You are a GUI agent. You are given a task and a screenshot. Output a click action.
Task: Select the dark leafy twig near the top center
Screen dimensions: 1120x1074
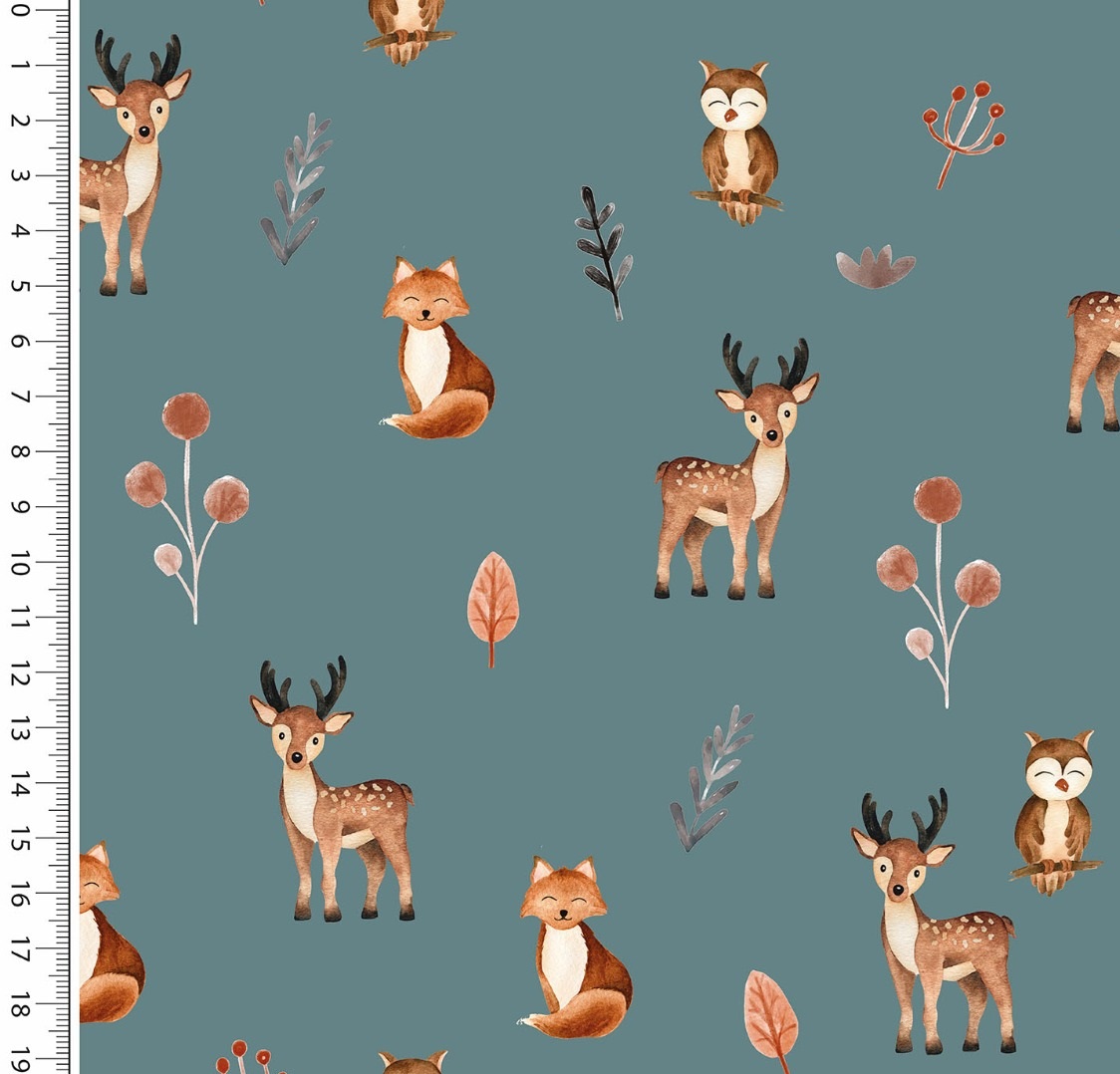coord(604,251)
